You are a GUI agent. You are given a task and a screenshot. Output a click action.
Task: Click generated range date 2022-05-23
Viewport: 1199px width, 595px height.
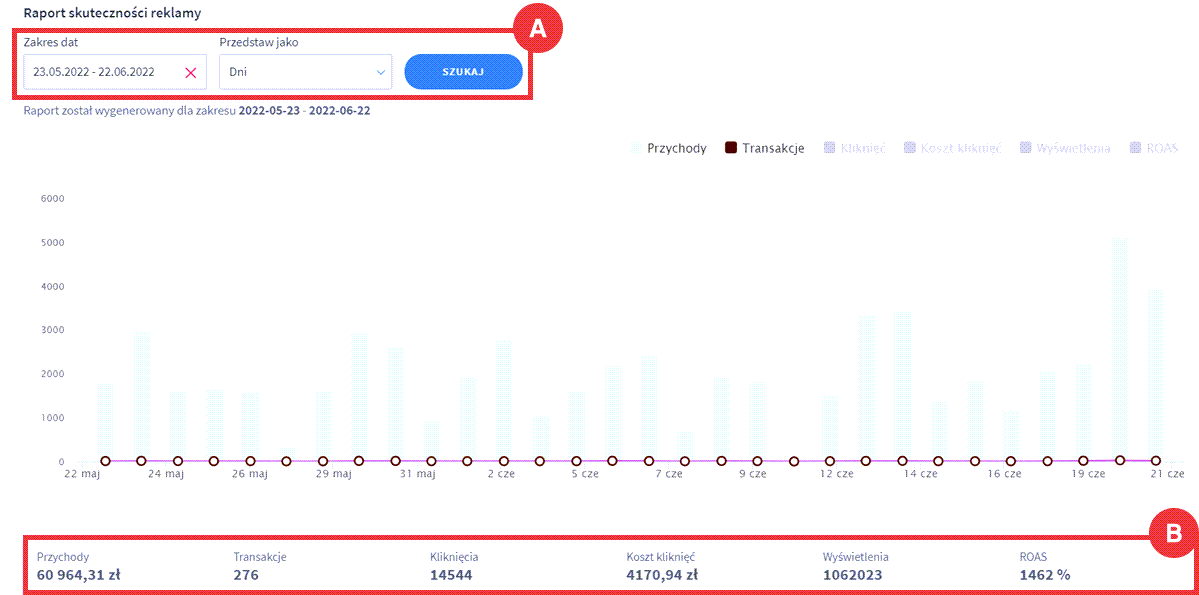pos(271,111)
